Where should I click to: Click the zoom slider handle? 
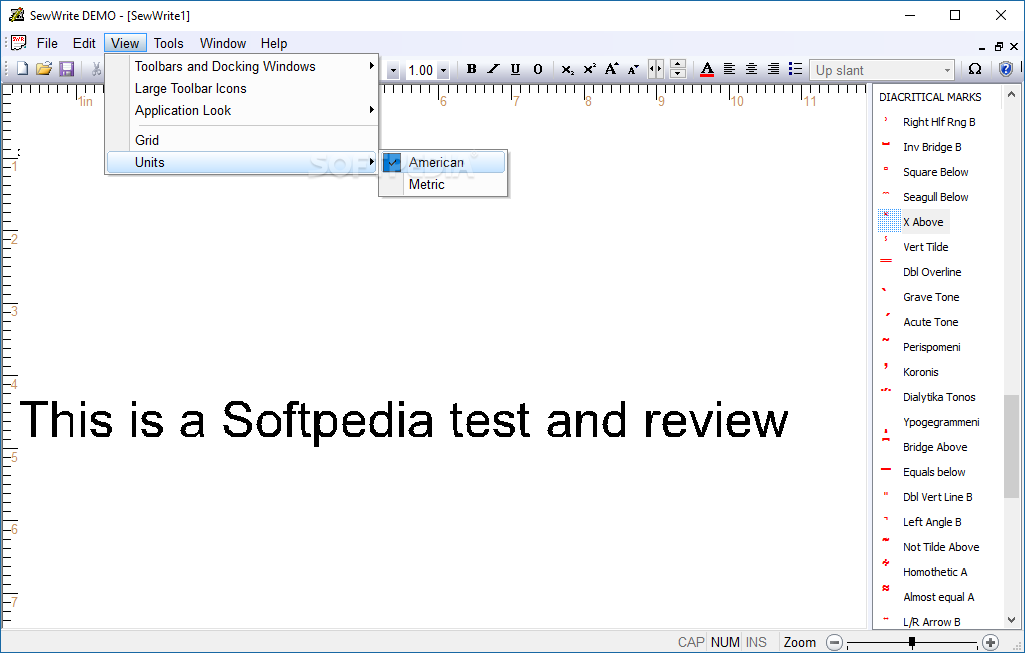pyautogui.click(x=912, y=643)
